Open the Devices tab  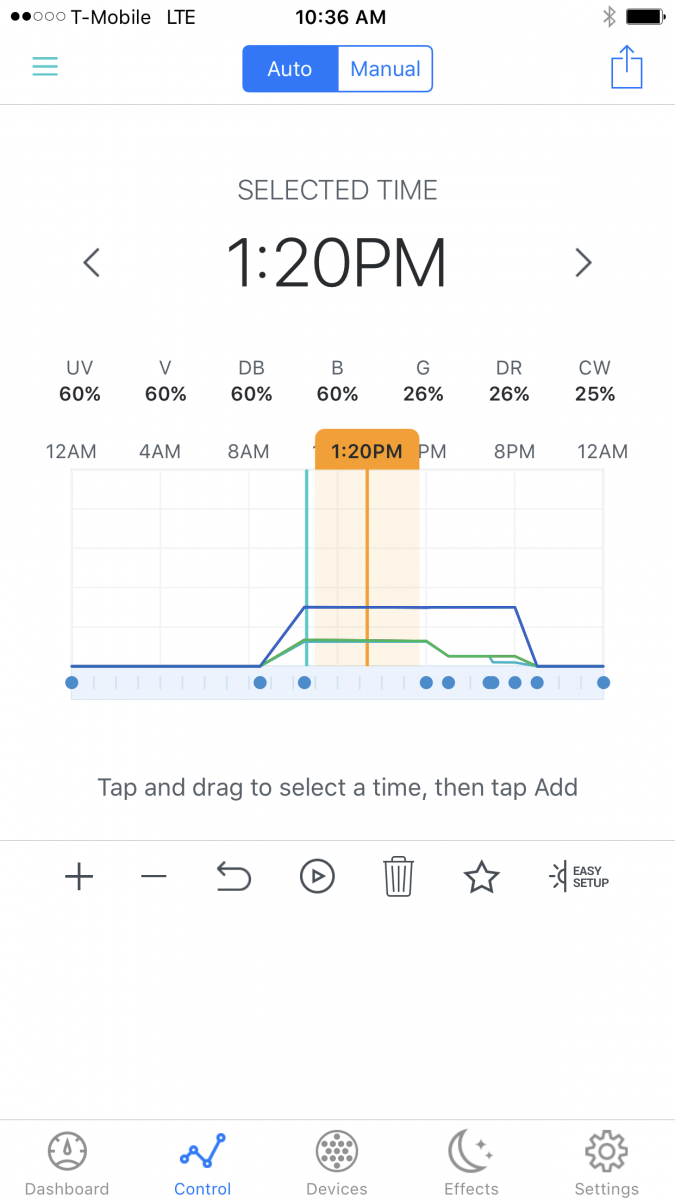tap(337, 1164)
